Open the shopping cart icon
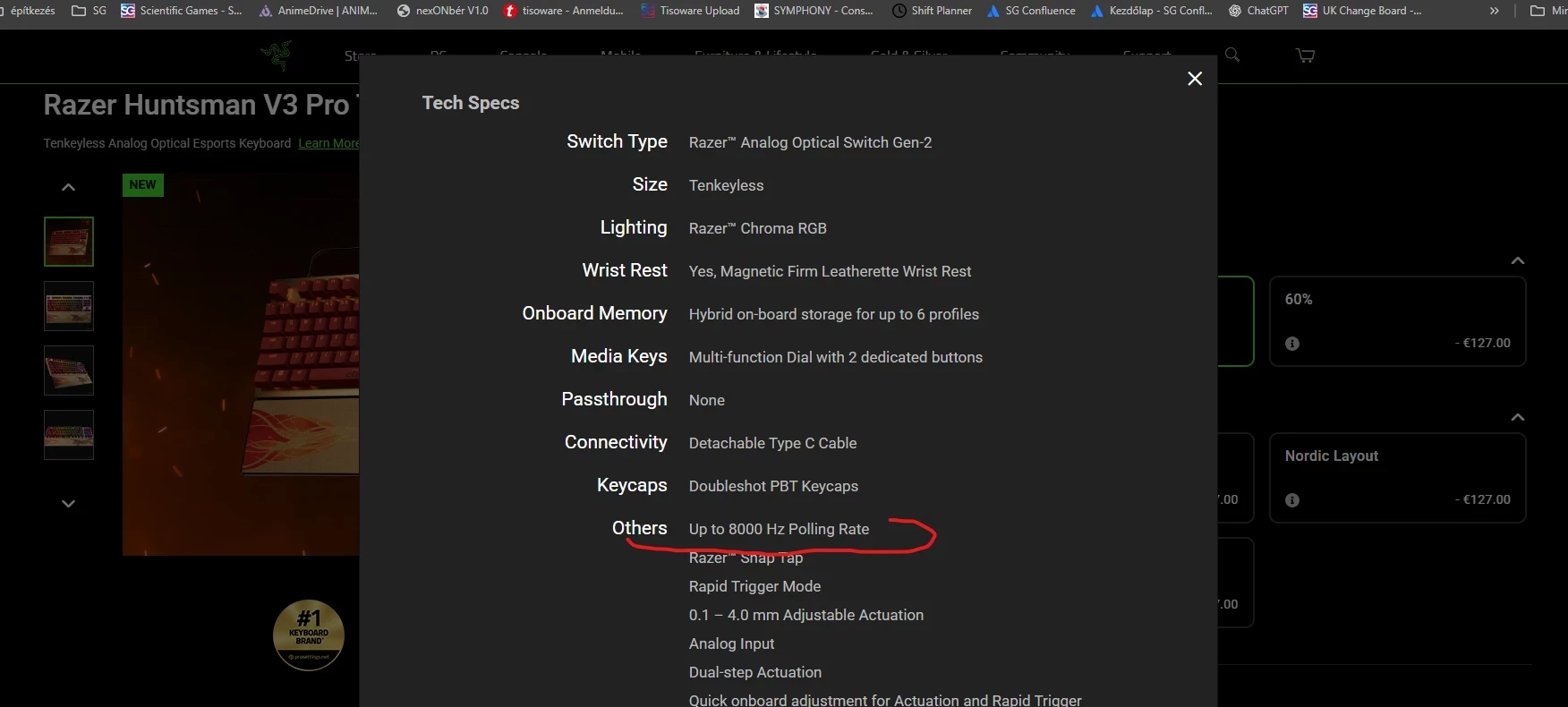1568x707 pixels. tap(1306, 55)
